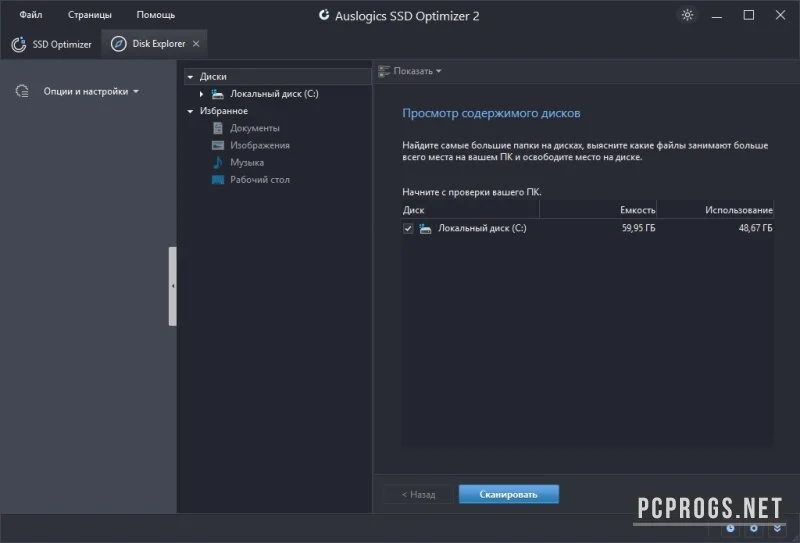
Task: Switch to the SSD Optimizer tab
Action: pos(52,44)
